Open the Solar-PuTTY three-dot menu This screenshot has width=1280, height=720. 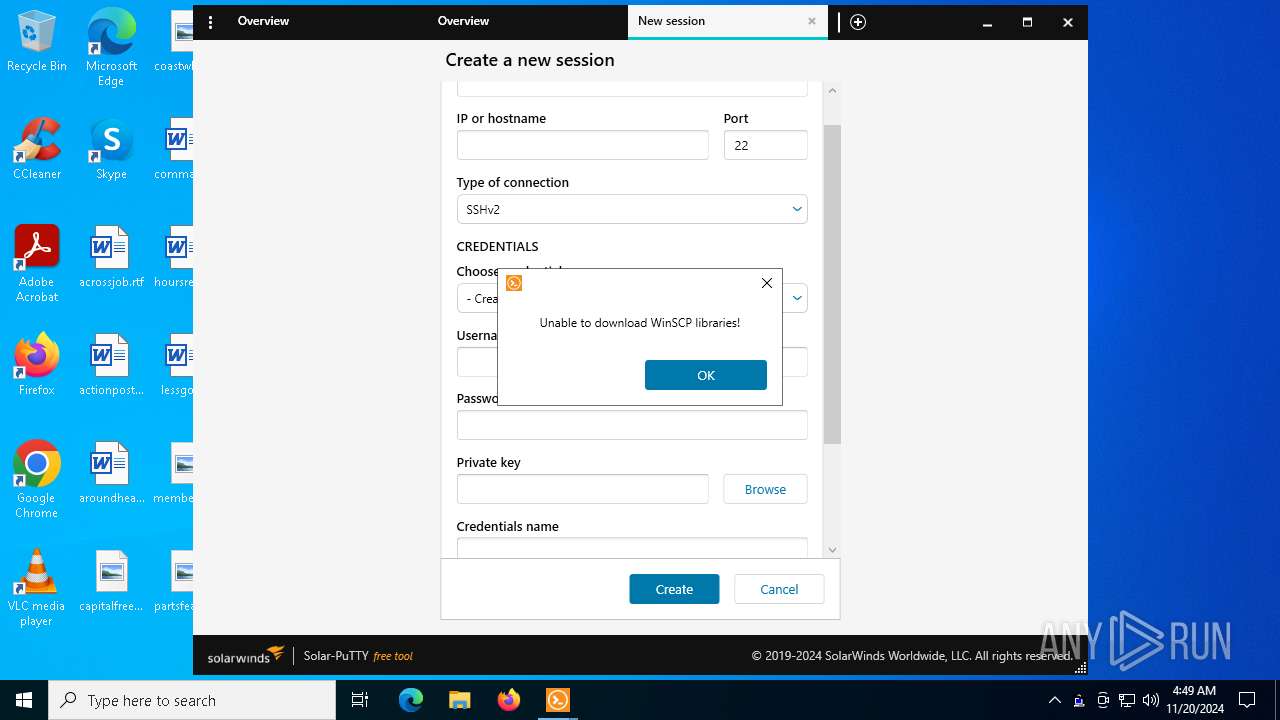(x=210, y=22)
